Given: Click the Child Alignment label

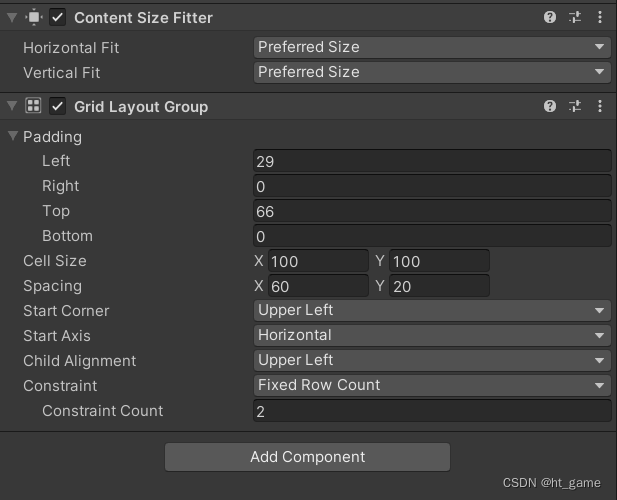Looking at the screenshot, I should pyautogui.click(x=79, y=361).
